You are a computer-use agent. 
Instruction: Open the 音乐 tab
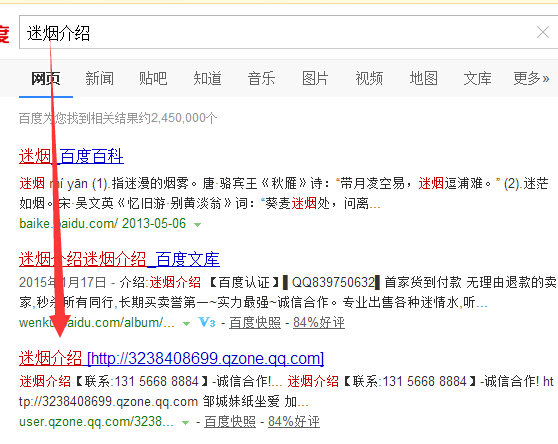(x=261, y=78)
